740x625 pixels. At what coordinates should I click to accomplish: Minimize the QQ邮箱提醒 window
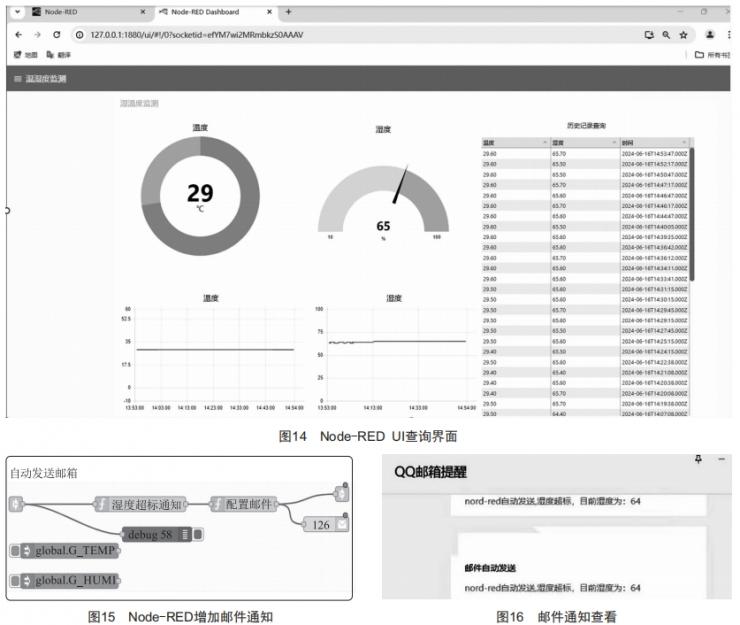tap(722, 459)
